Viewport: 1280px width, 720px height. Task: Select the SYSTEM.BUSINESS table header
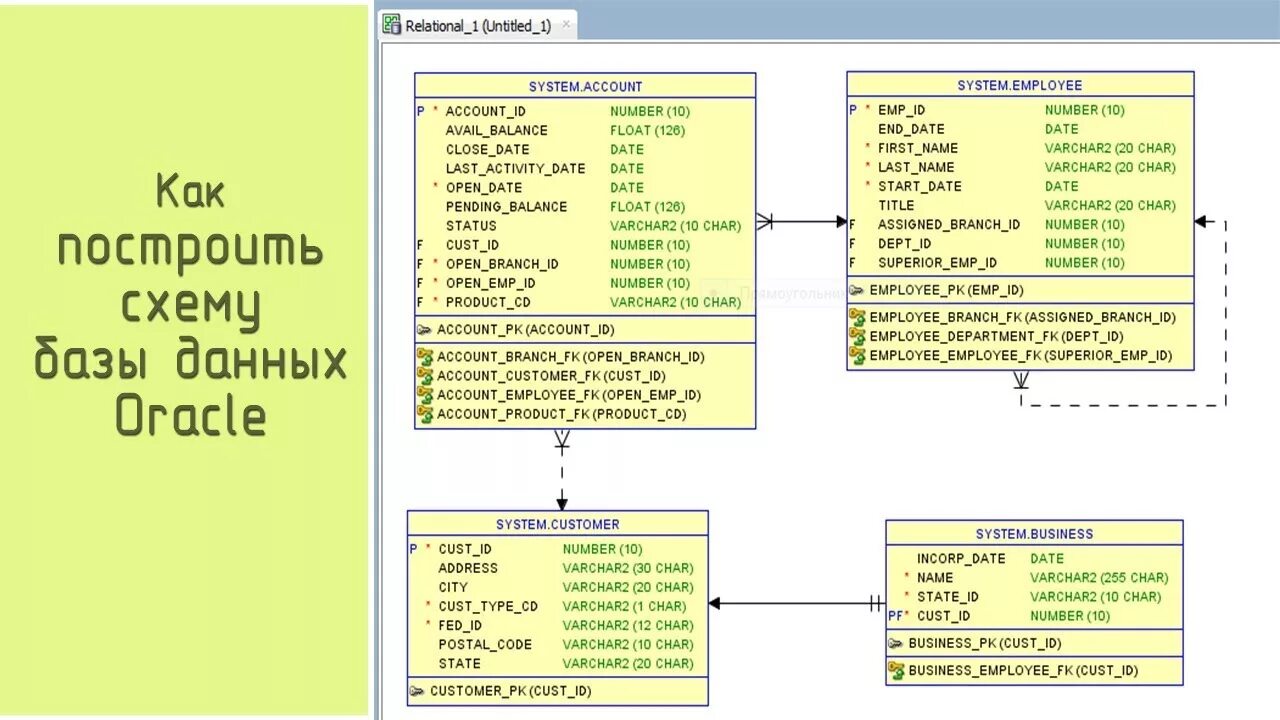(1034, 533)
